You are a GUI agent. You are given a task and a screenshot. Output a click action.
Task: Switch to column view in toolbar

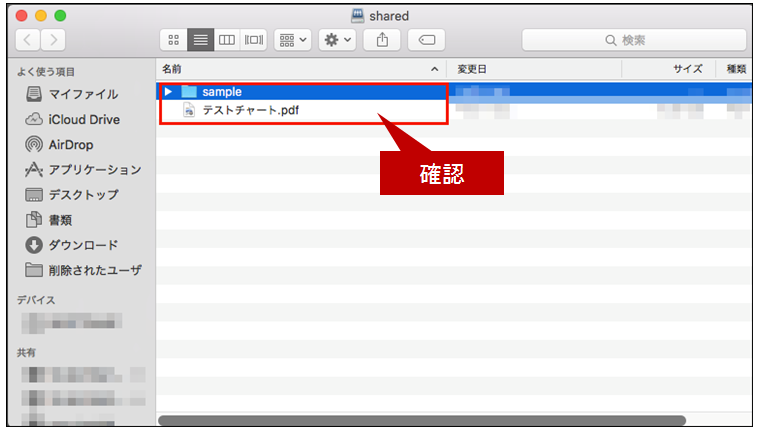pyautogui.click(x=227, y=40)
